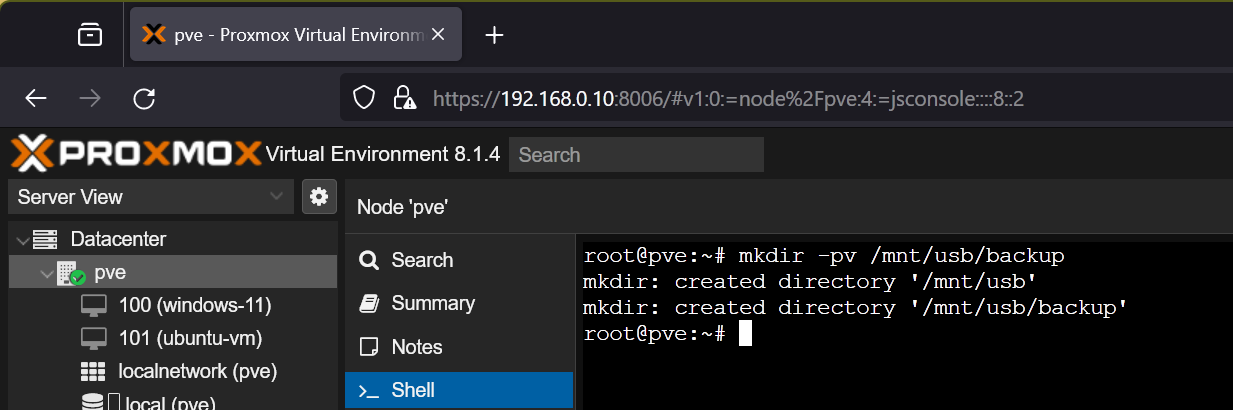Collapse the Datacenter tree node
This screenshot has height=410, width=1233.
click(22, 240)
